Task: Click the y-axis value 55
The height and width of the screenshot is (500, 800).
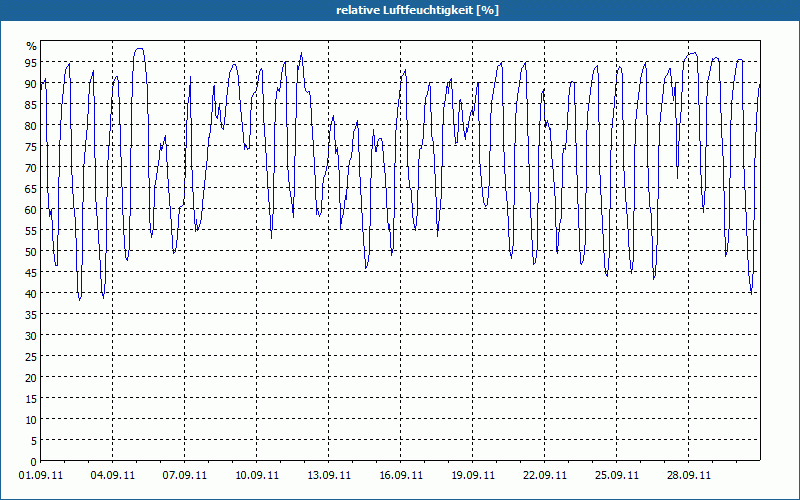Action: point(31,231)
